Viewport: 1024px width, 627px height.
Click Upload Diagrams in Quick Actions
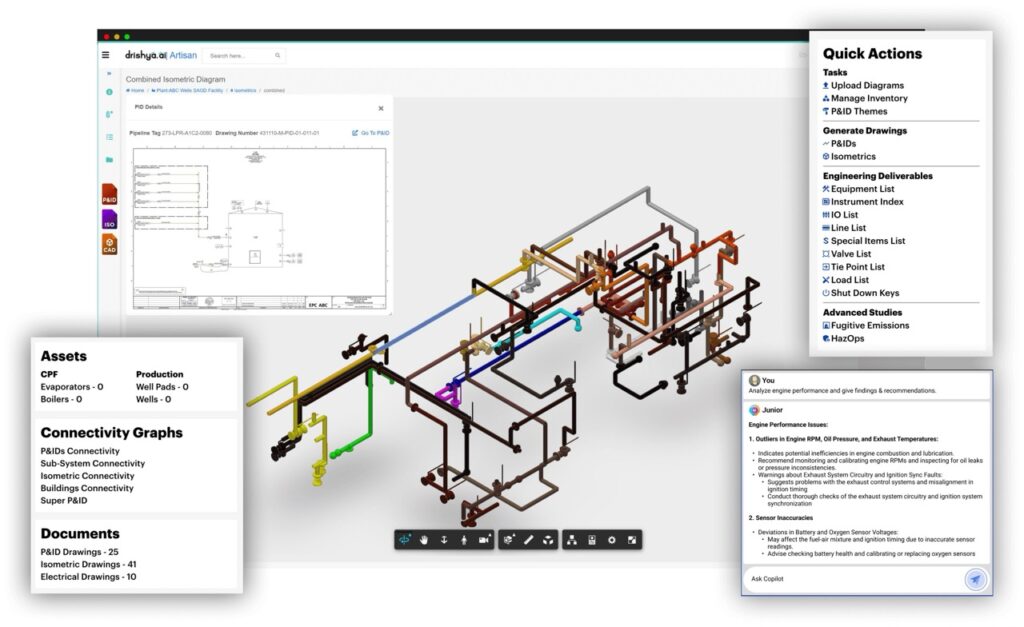[863, 86]
